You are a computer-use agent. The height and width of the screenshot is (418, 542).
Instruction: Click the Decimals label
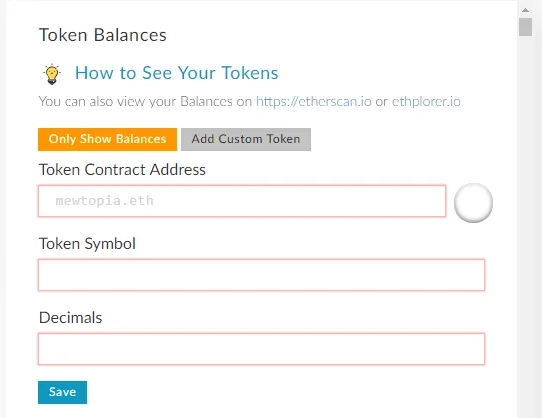click(71, 318)
